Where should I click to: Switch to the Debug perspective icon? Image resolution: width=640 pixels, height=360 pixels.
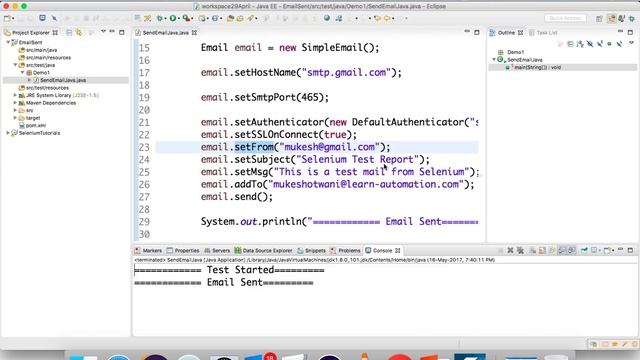[x=632, y=18]
